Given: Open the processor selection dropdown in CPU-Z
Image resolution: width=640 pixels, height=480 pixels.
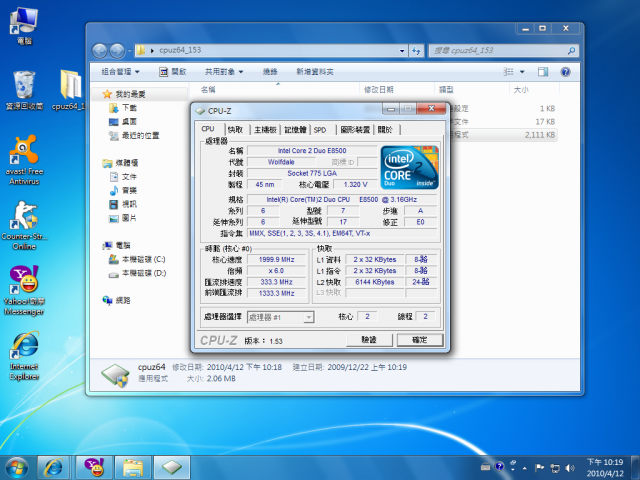Looking at the screenshot, I should point(309,317).
